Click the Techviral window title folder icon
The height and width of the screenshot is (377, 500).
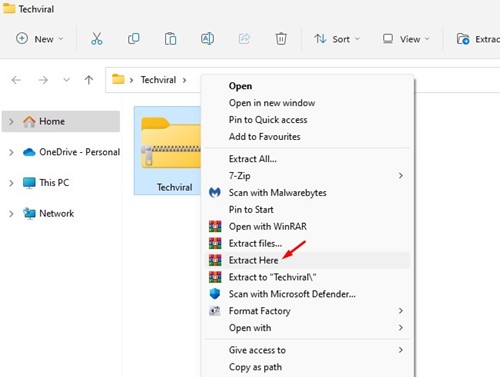tap(9, 8)
